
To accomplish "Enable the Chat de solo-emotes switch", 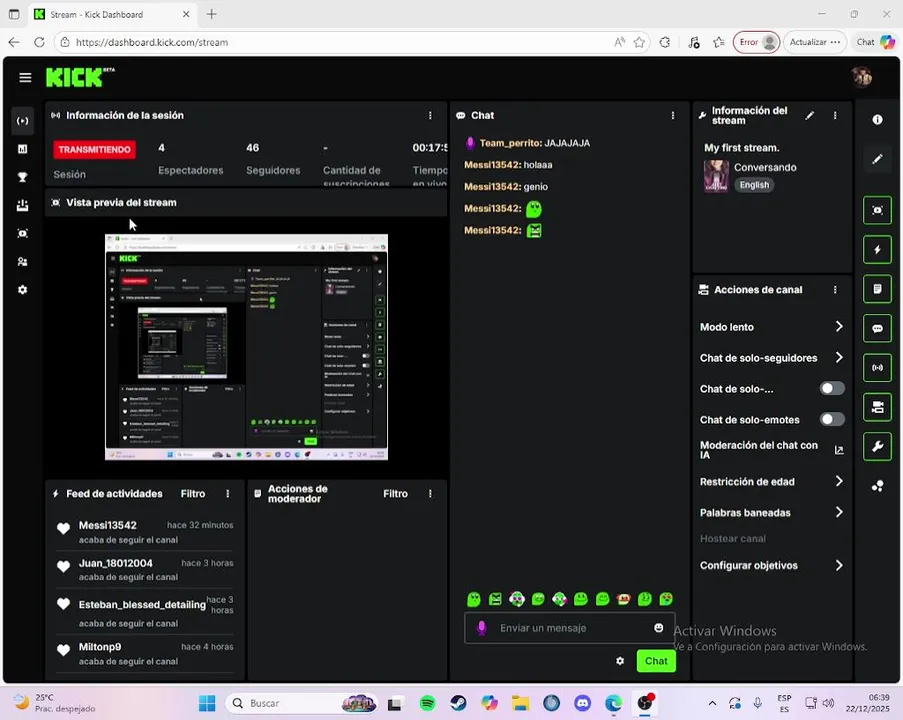I will point(832,419).
